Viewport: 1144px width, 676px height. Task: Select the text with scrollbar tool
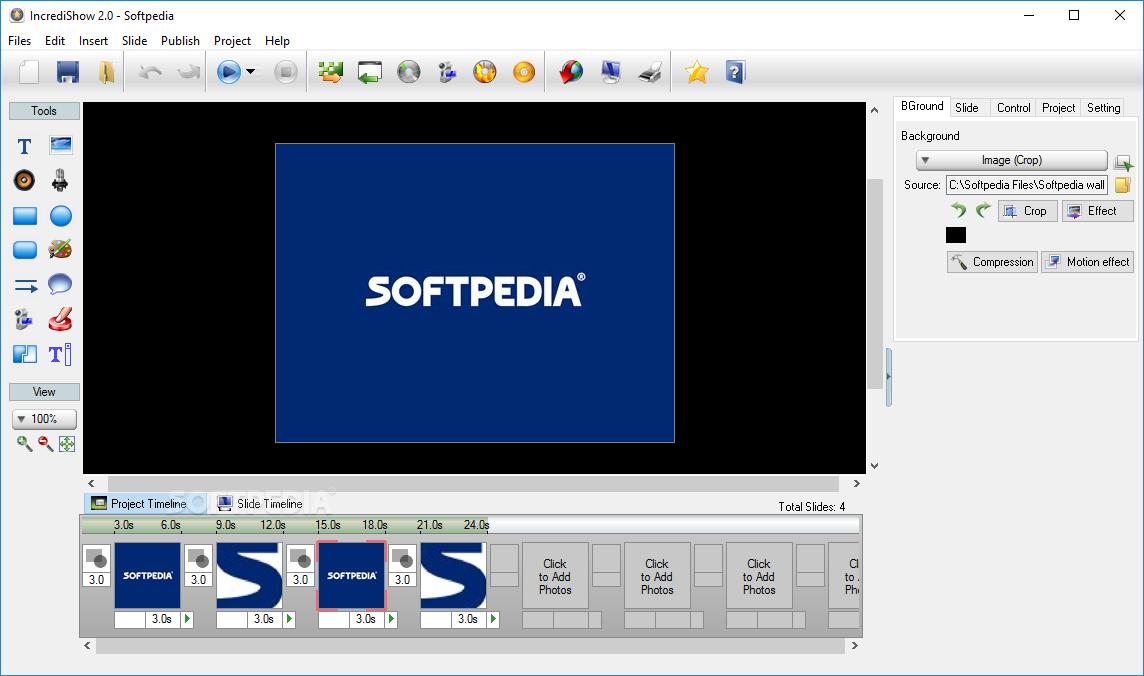pyautogui.click(x=60, y=354)
